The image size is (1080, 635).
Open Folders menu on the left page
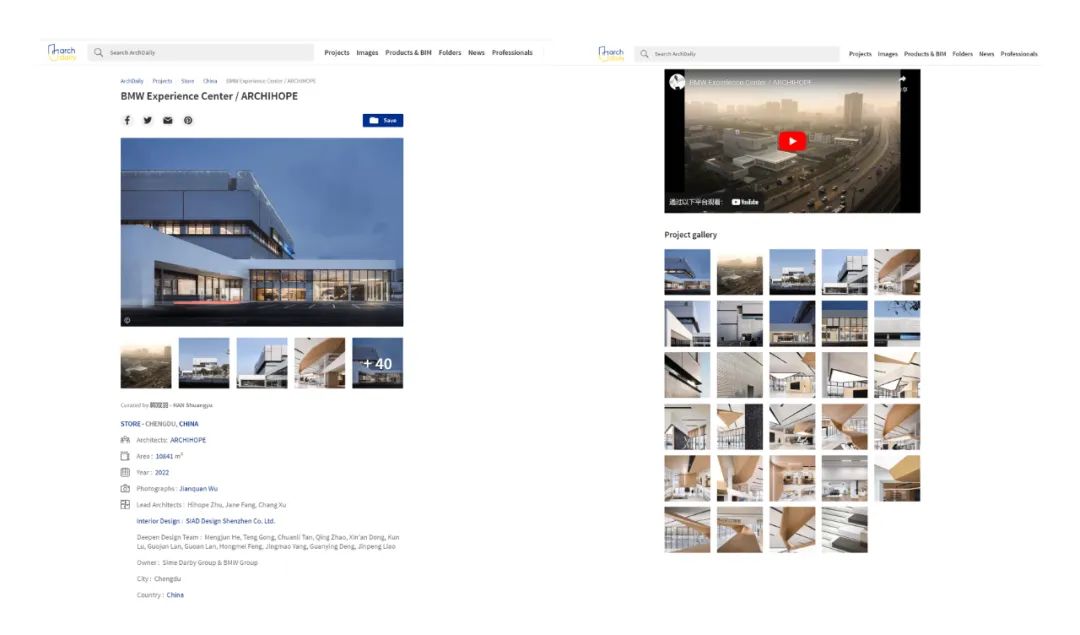pyautogui.click(x=450, y=52)
